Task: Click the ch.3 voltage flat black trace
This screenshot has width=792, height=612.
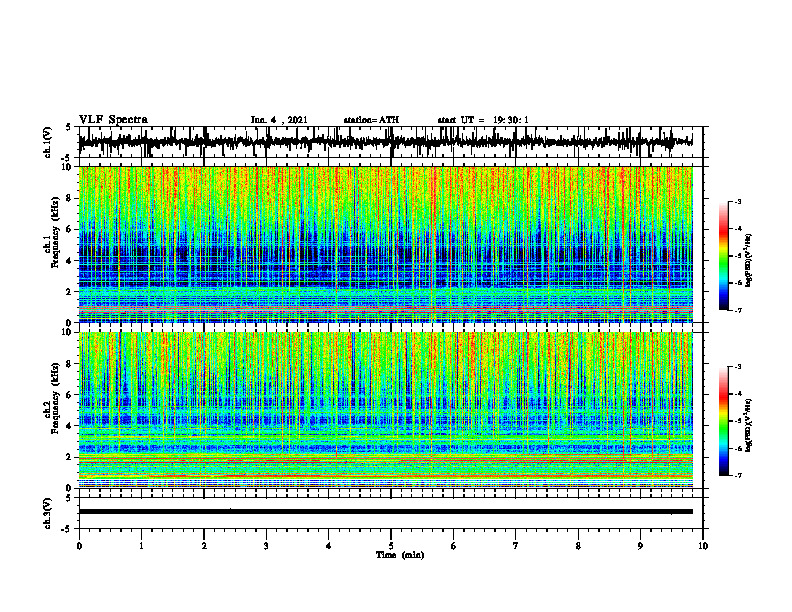Action: 385,512
